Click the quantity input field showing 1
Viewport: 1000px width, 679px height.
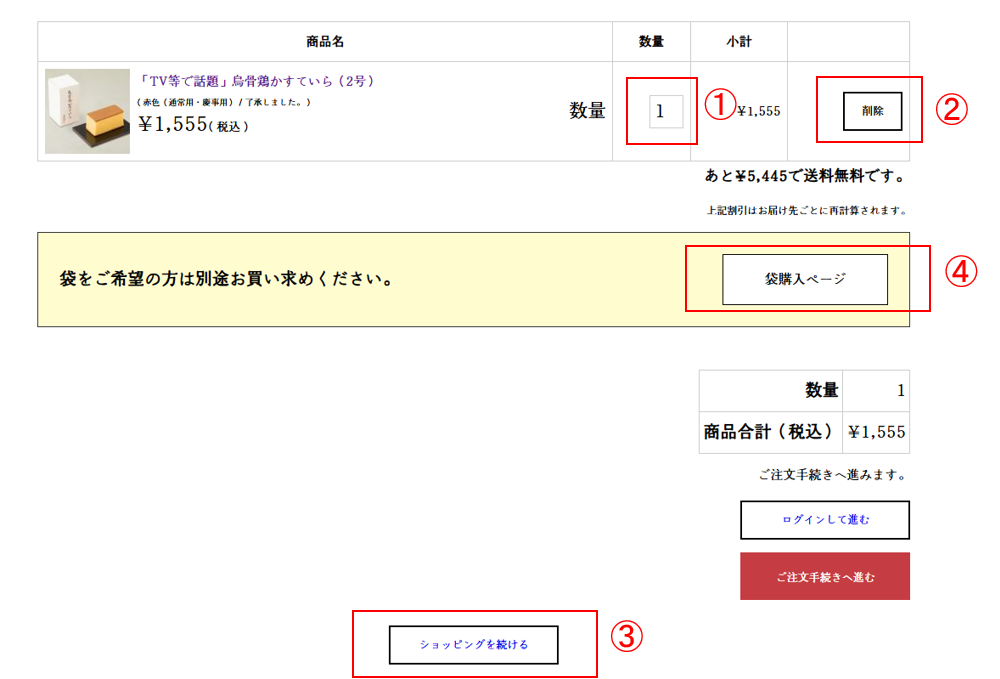666,112
